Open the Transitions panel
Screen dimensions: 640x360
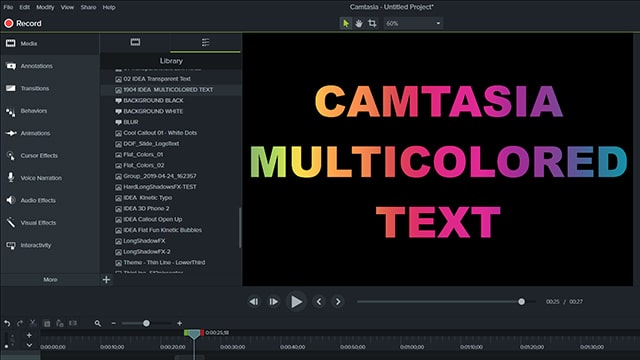50,88
